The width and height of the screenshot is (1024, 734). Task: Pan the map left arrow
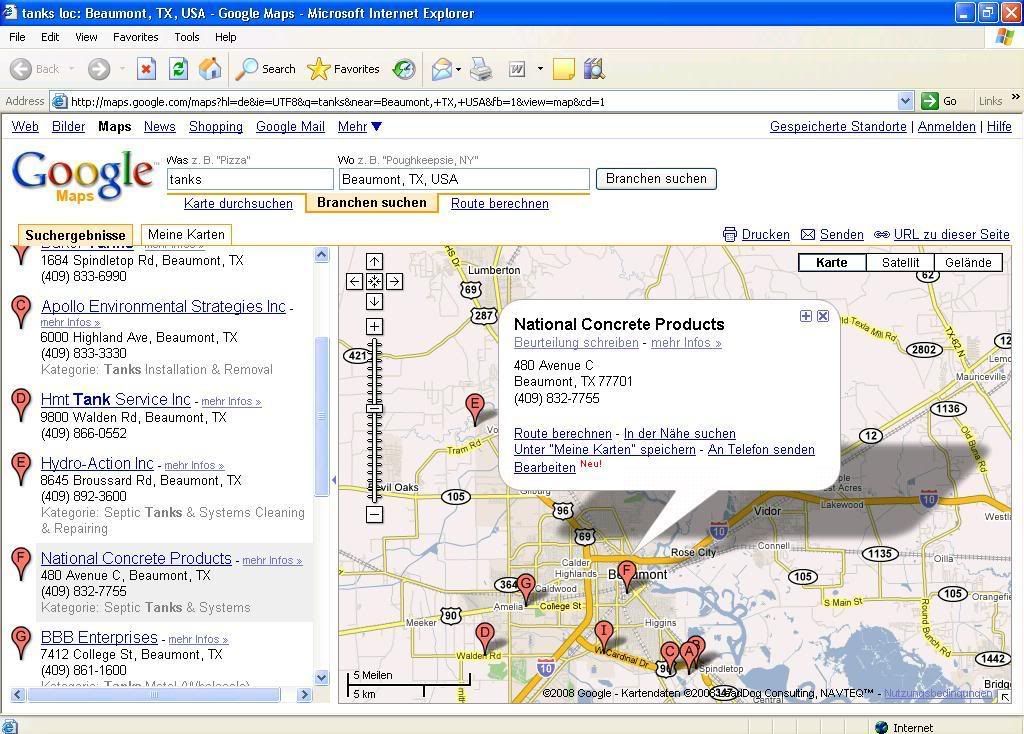354,281
